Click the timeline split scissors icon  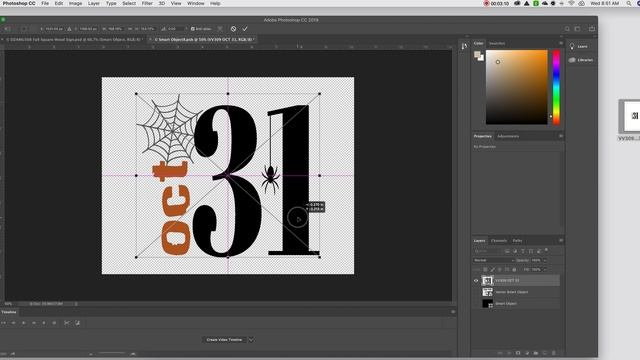click(x=67, y=323)
